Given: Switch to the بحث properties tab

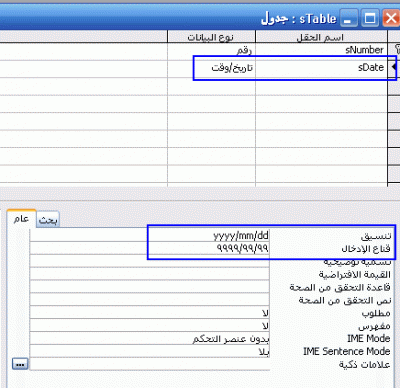Looking at the screenshot, I should click(48, 220).
